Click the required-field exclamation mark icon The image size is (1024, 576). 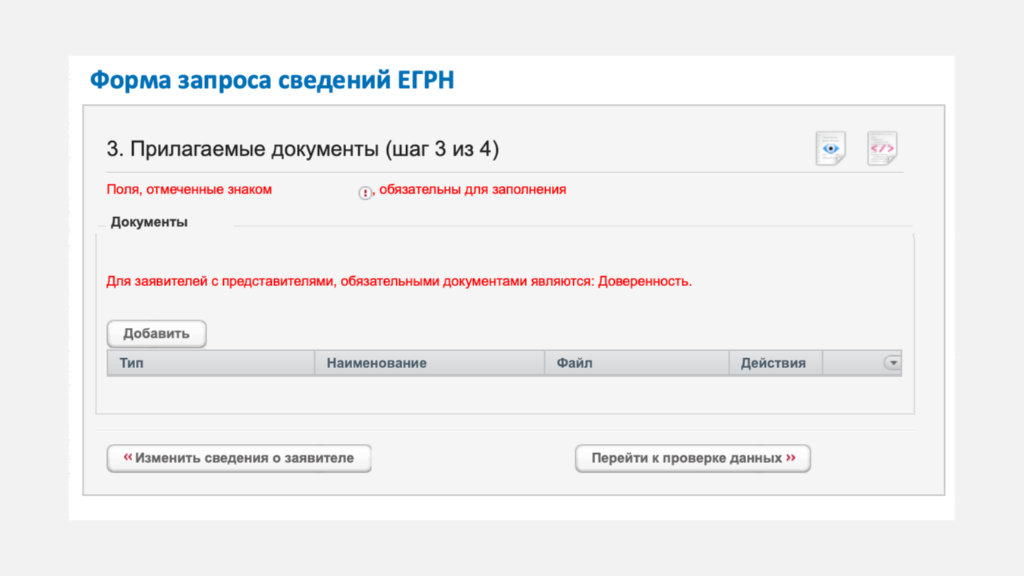pos(365,193)
